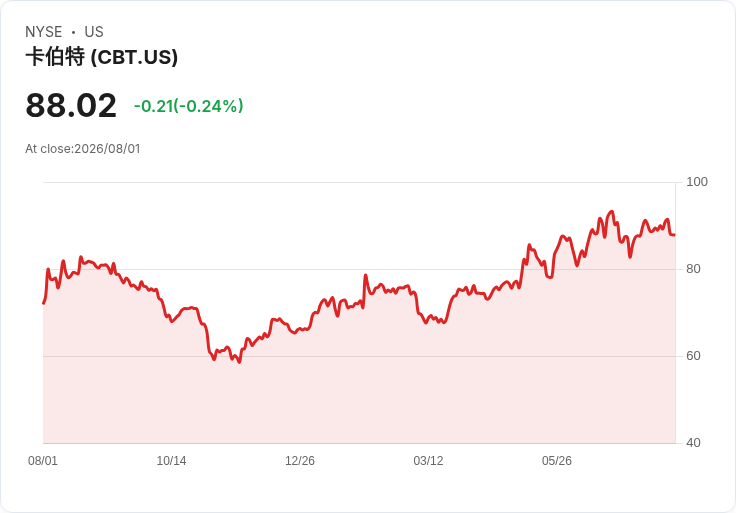Screen dimensions: 736x513
Task: Click the price change -0.21(-0.24%)
Action: click(x=189, y=106)
